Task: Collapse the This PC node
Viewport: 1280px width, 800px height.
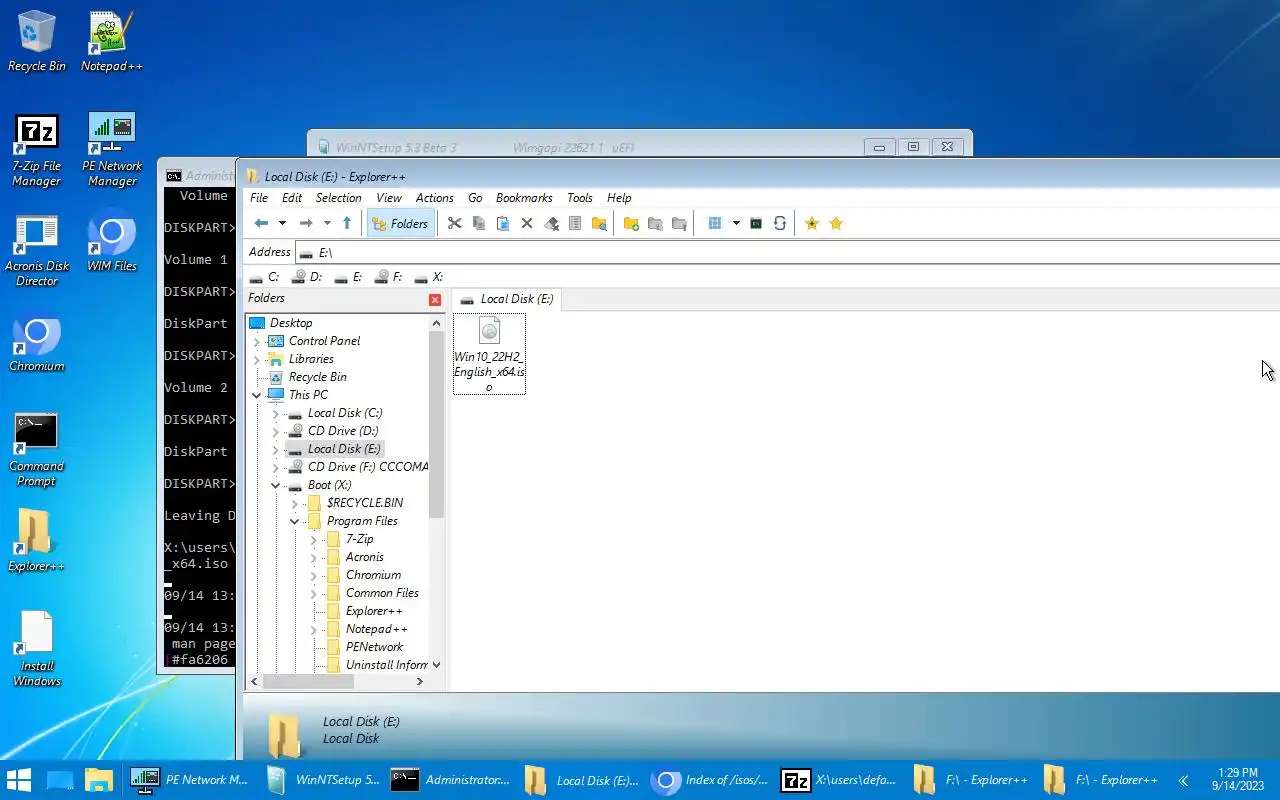Action: [x=257, y=396]
